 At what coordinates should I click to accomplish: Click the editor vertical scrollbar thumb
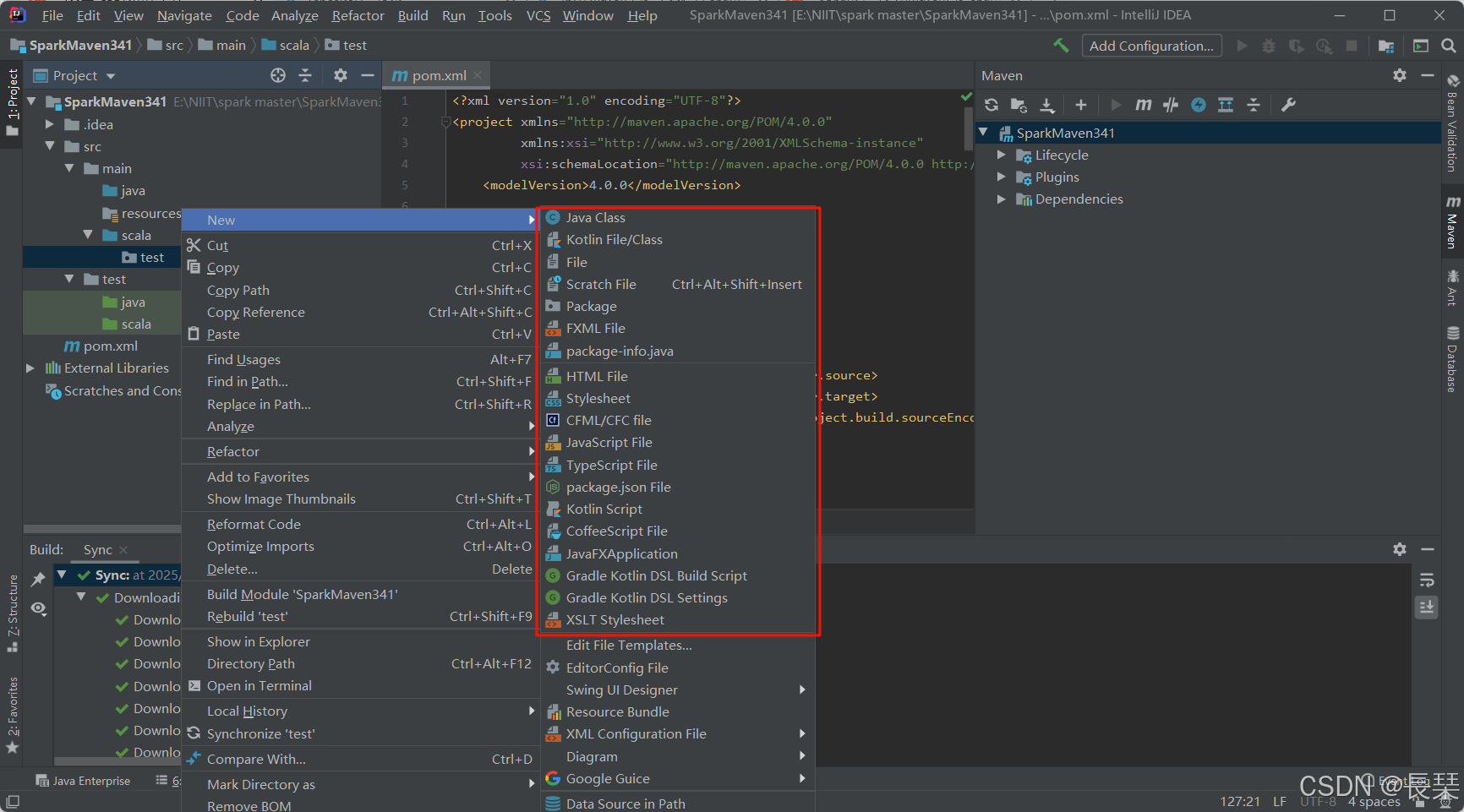(x=969, y=128)
